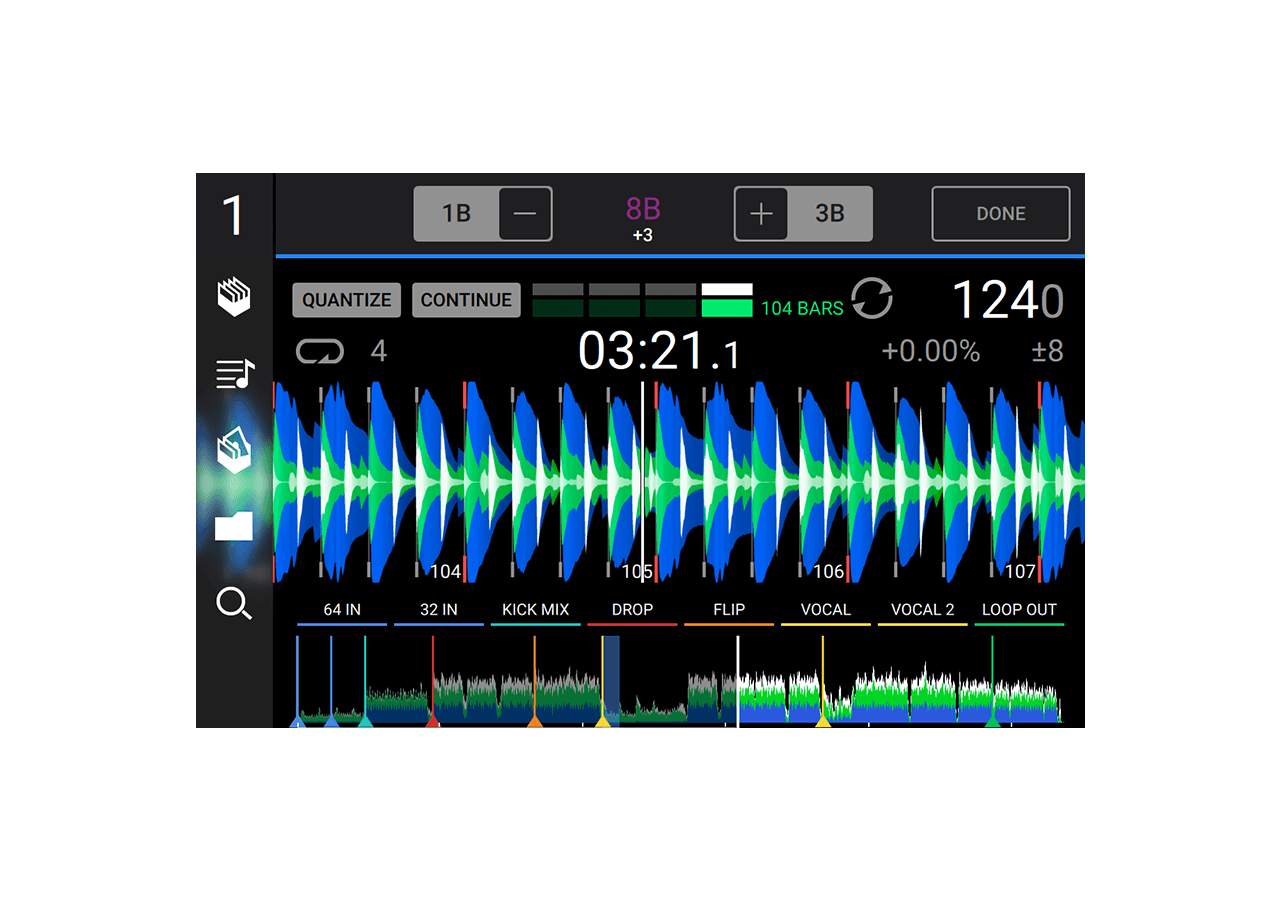Viewport: 1280px width, 900px height.
Task: Select the 1B beat jump button
Action: pyautogui.click(x=457, y=214)
